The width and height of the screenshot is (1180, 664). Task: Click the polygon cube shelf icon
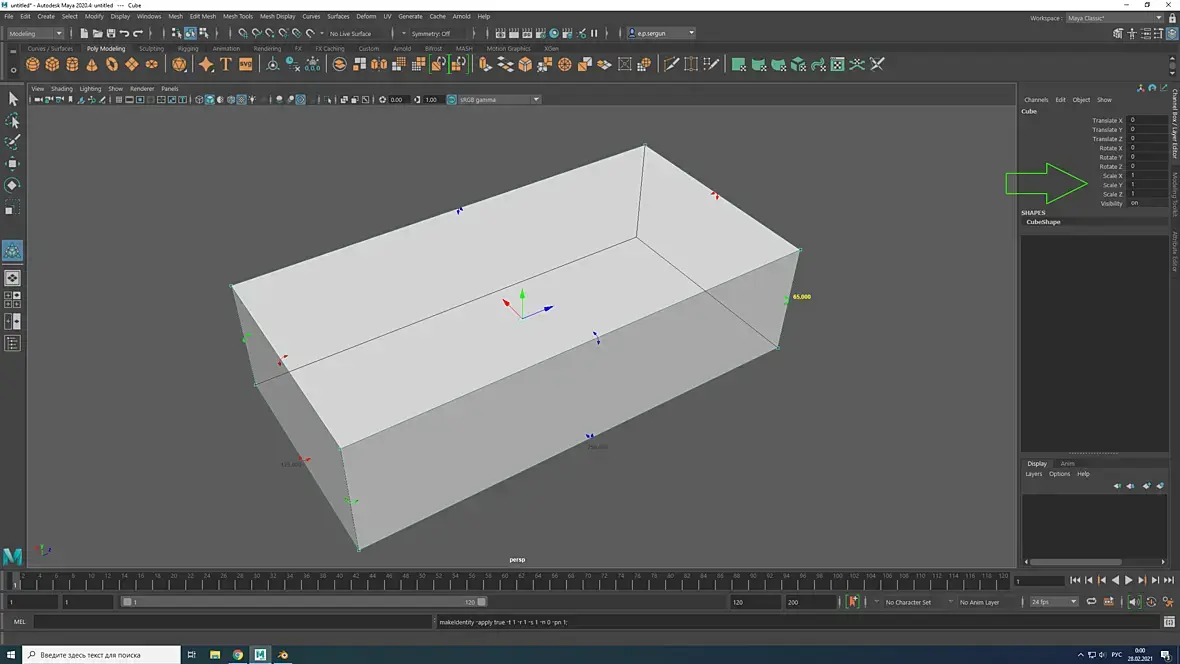coord(53,64)
